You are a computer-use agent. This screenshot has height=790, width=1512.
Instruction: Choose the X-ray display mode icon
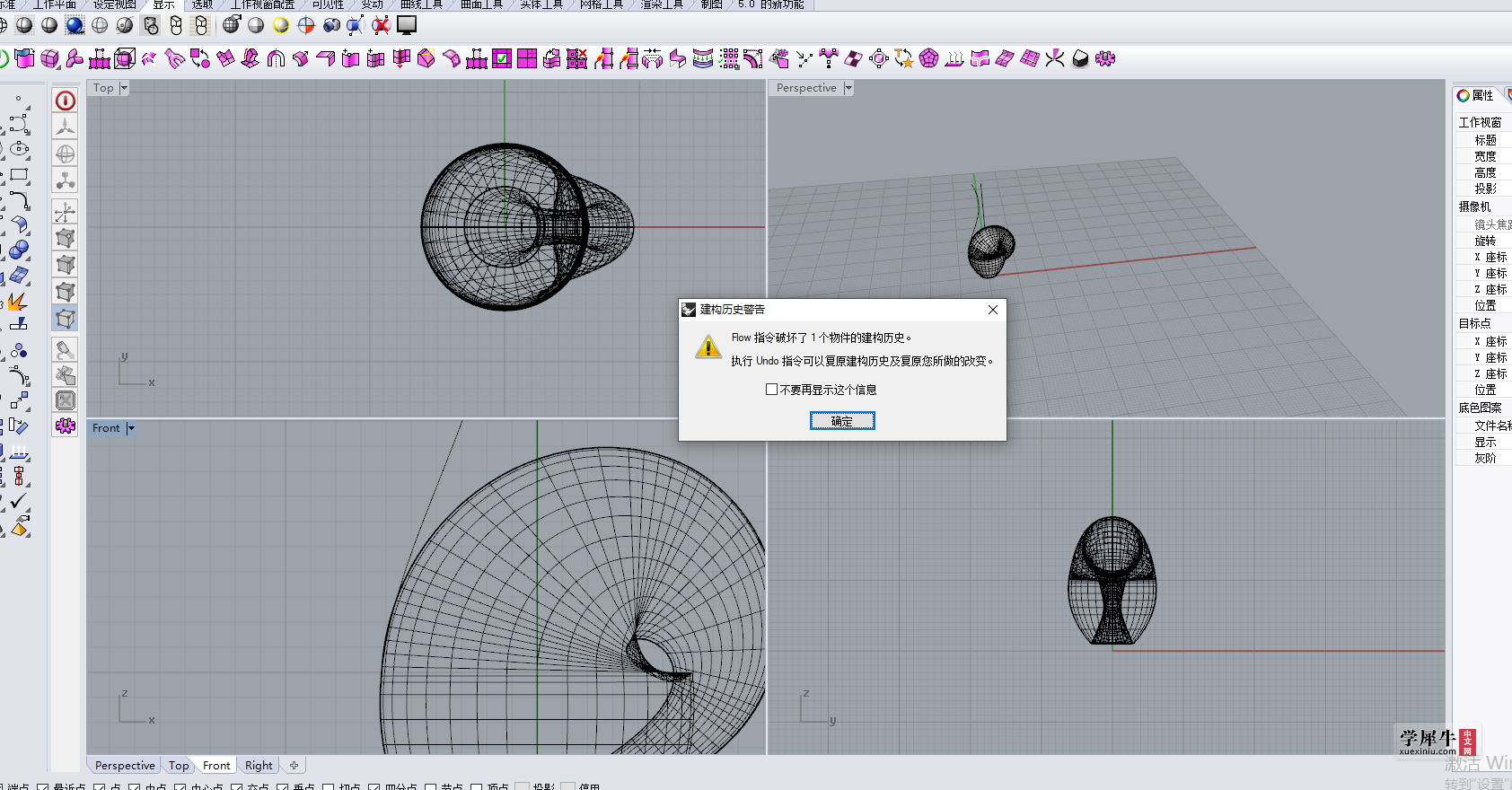click(125, 25)
